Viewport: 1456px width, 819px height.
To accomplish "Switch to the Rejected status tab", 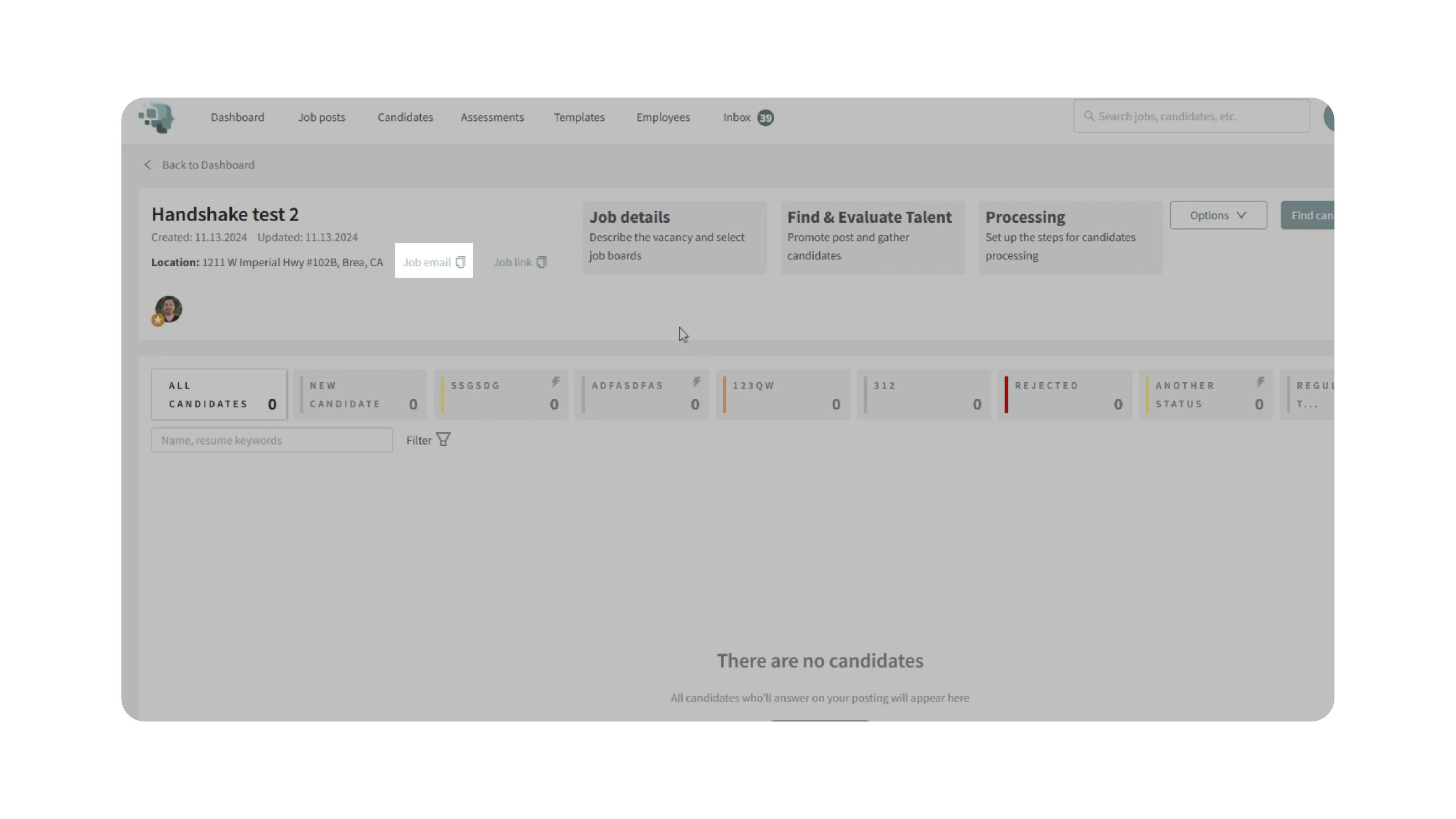I will pos(1065,394).
